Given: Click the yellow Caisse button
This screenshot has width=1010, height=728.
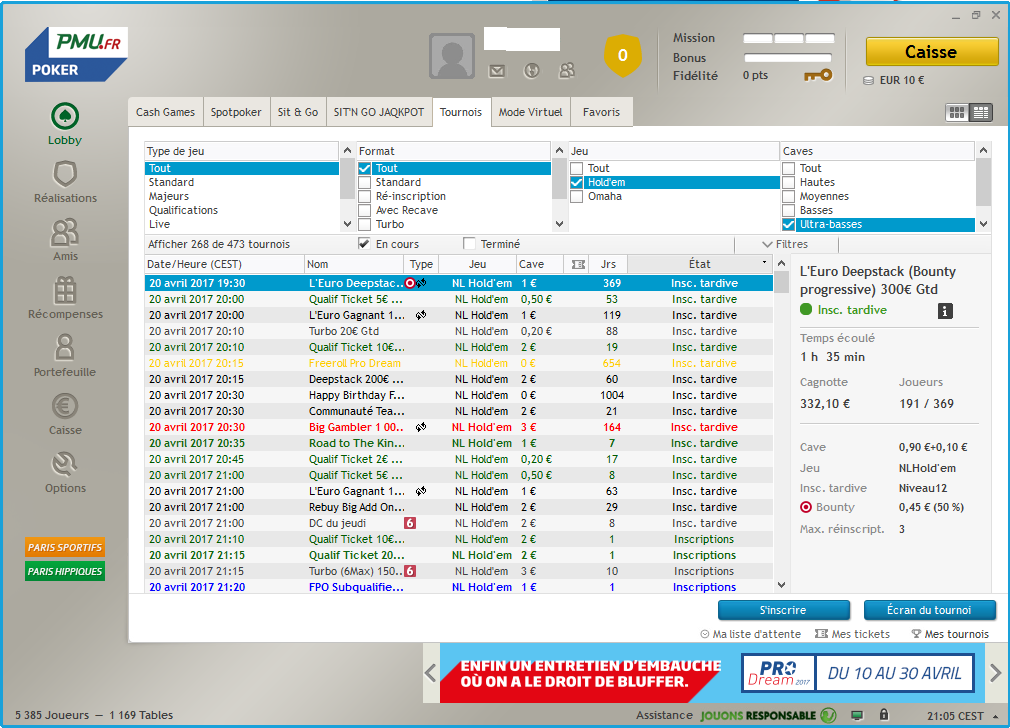Looking at the screenshot, I should [931, 52].
